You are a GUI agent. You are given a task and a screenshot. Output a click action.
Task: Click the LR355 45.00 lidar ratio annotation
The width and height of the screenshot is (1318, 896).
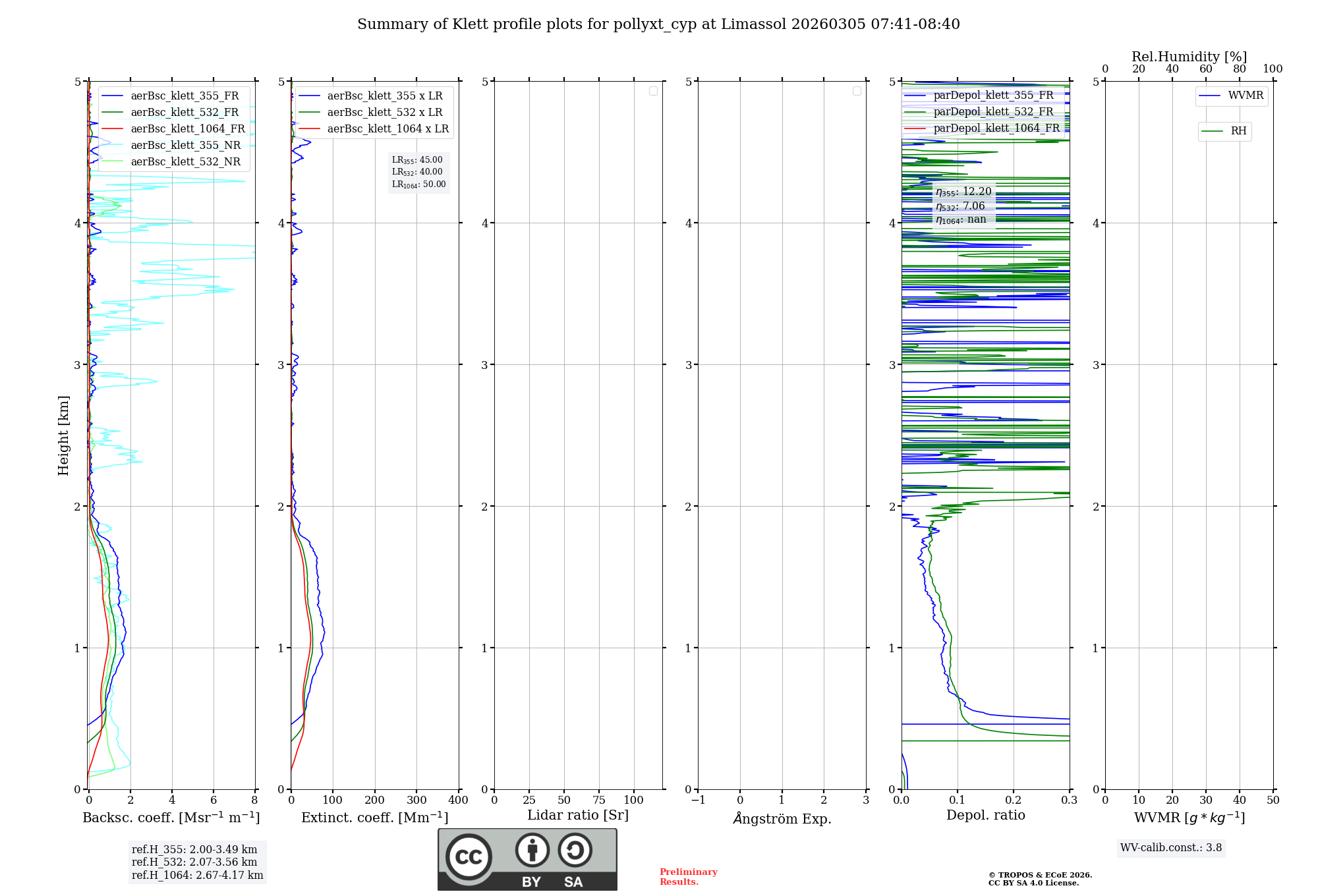click(x=417, y=160)
